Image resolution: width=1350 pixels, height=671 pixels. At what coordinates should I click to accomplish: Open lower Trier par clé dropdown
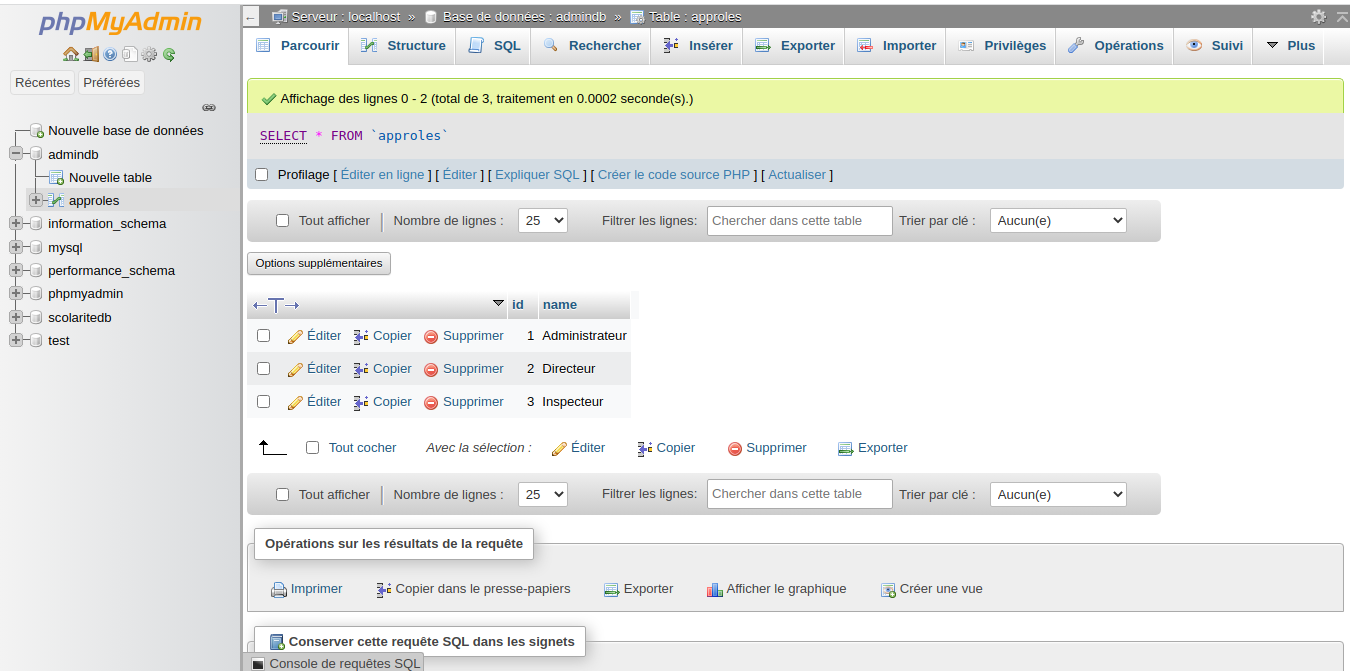pos(1058,495)
